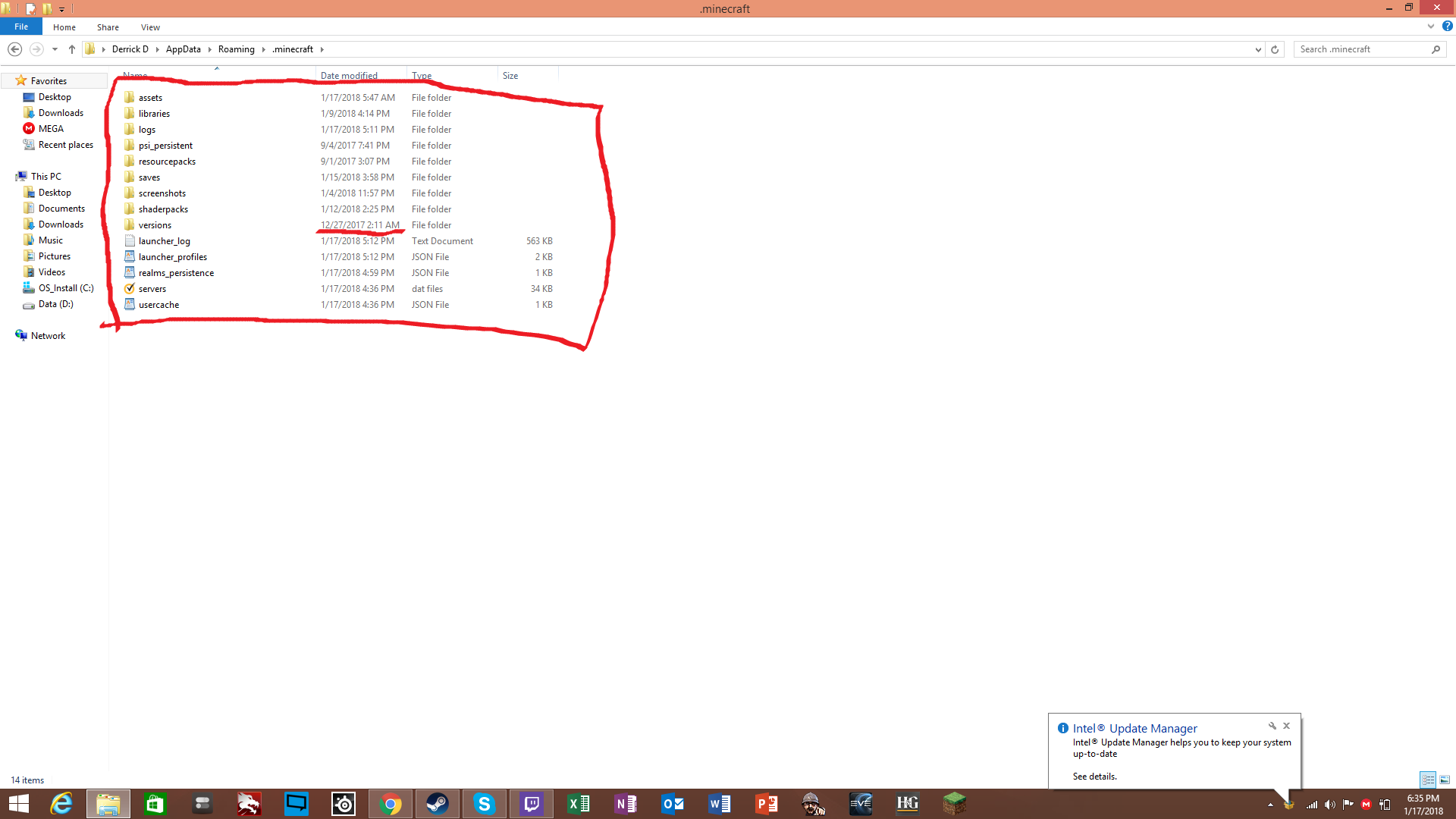The height and width of the screenshot is (819, 1456).
Task: Select the launcher_log text document icon
Action: 130,241
